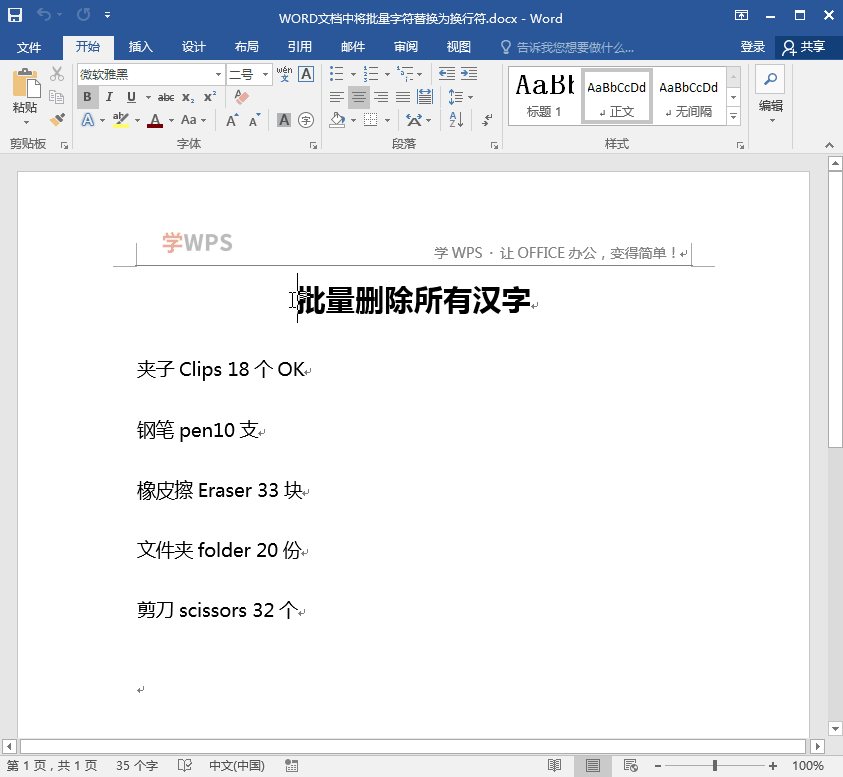Click the 登录 sign-in link
The width and height of the screenshot is (843, 777).
[x=752, y=47]
